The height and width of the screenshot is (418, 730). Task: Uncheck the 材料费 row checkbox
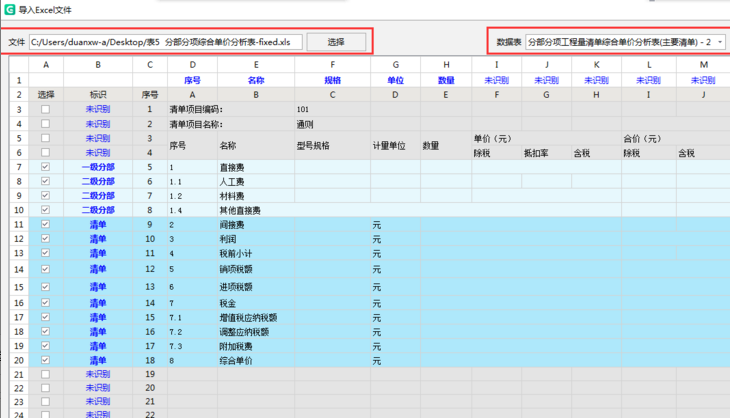[x=45, y=196]
